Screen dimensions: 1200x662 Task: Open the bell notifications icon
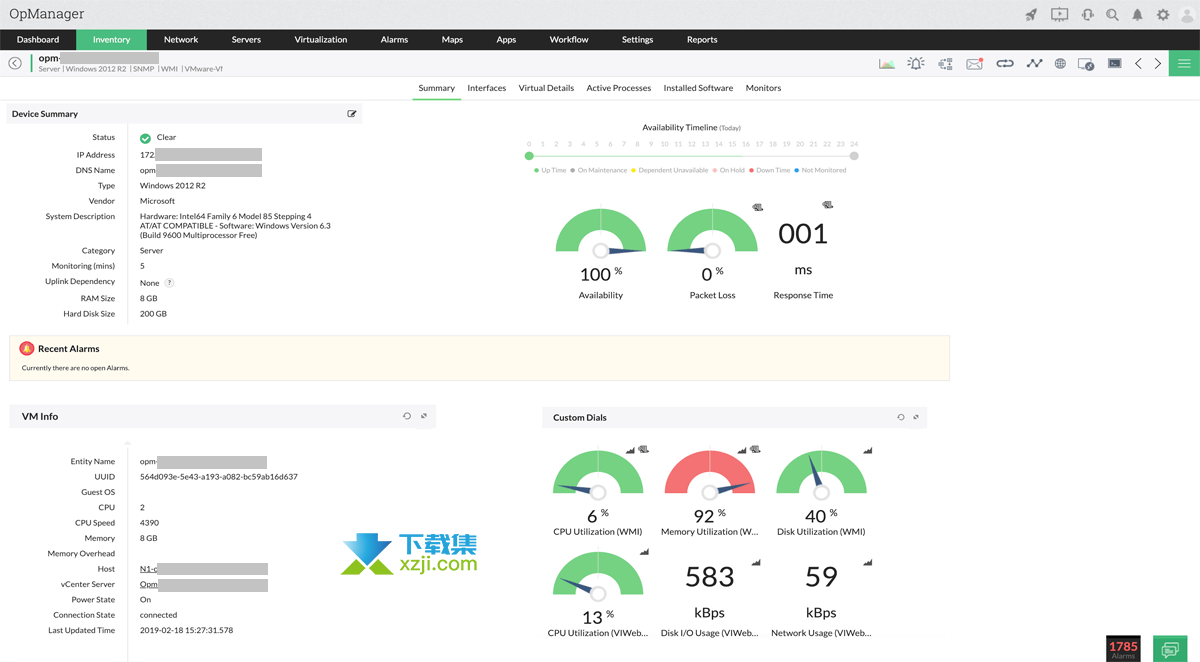[x=1137, y=15]
